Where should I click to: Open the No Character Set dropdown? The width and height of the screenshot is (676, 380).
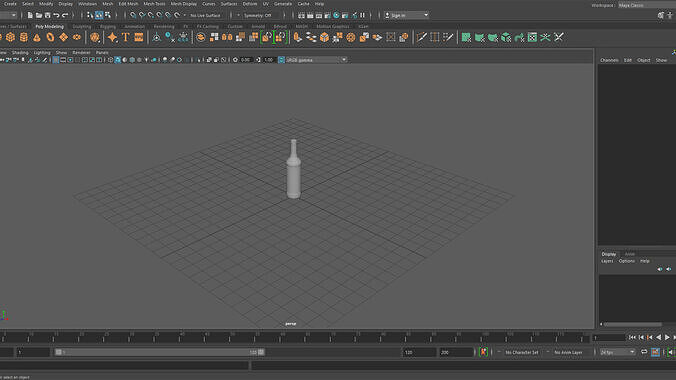pyautogui.click(x=522, y=352)
